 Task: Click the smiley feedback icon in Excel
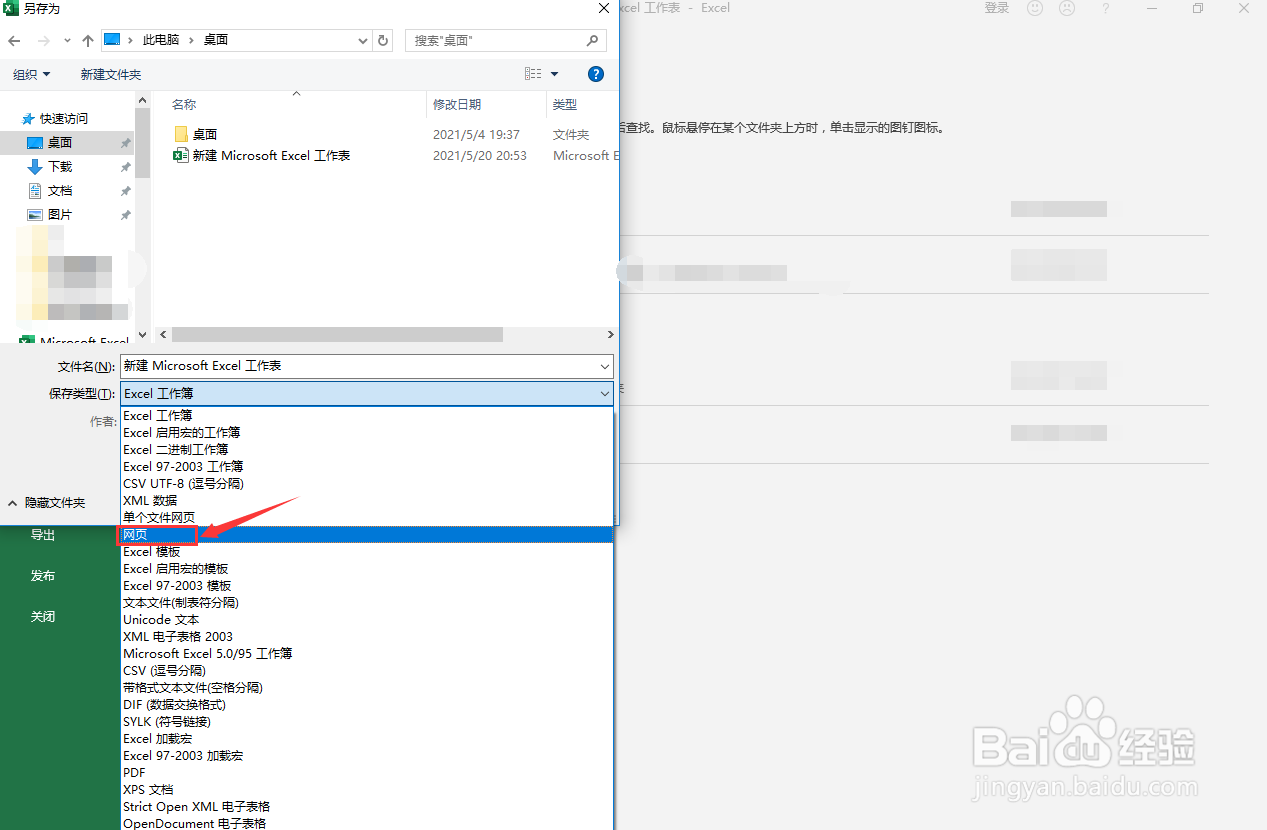point(1035,8)
